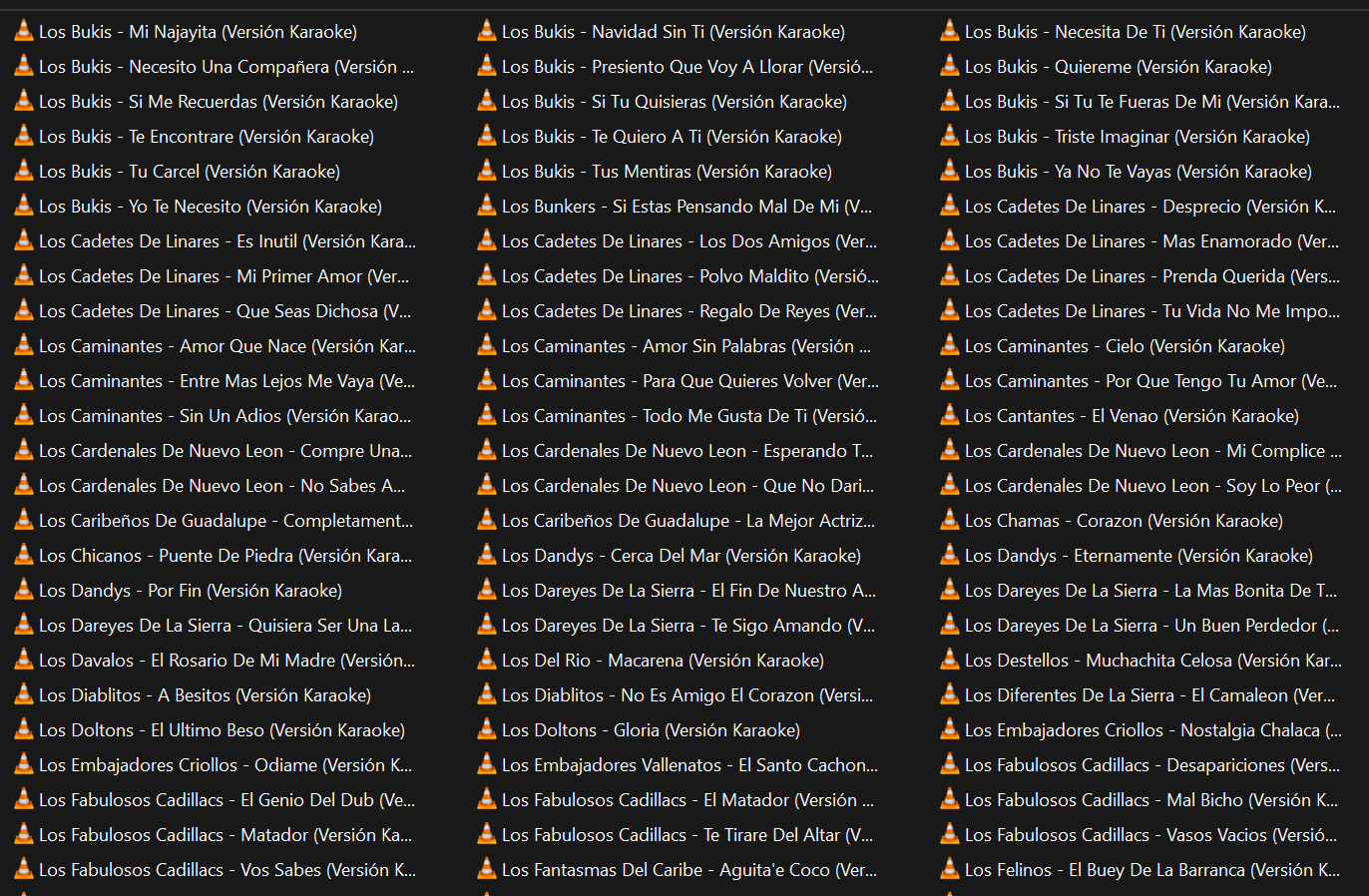This screenshot has width=1369, height=896.
Task: Click the file icon of Los Doltons - Gloria
Action: coord(487,730)
